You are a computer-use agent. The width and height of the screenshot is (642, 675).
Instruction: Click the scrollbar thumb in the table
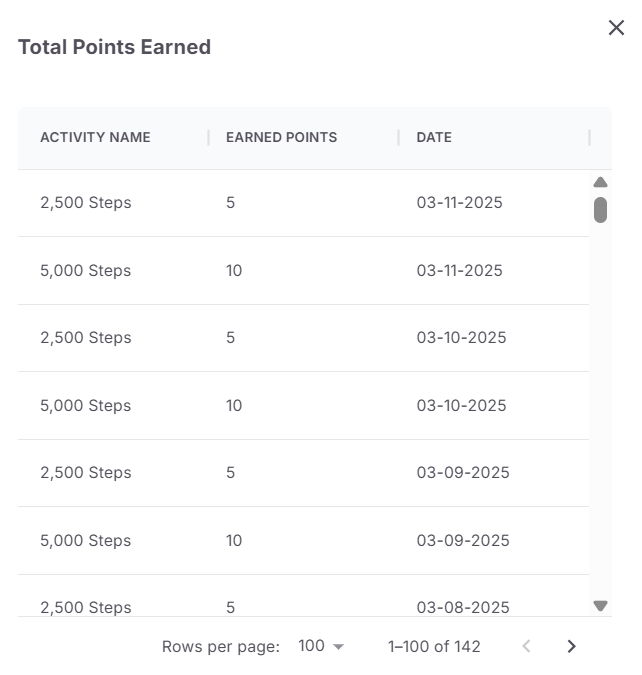pyautogui.click(x=600, y=210)
